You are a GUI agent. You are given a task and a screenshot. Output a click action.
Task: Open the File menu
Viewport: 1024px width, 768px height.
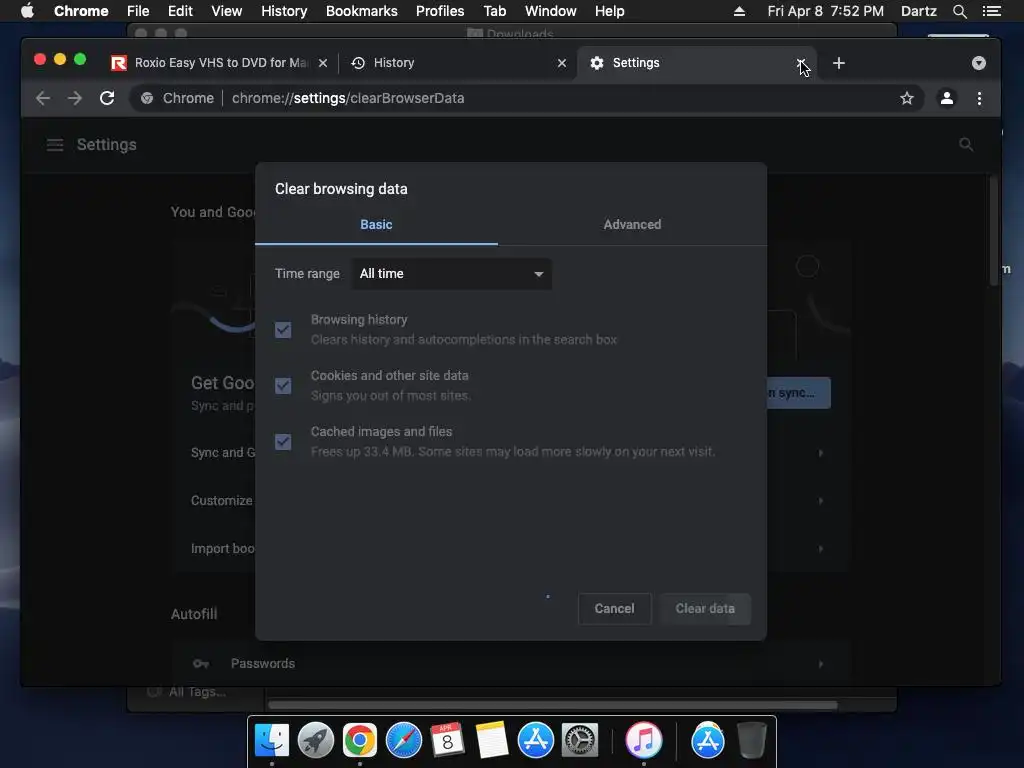click(x=138, y=11)
